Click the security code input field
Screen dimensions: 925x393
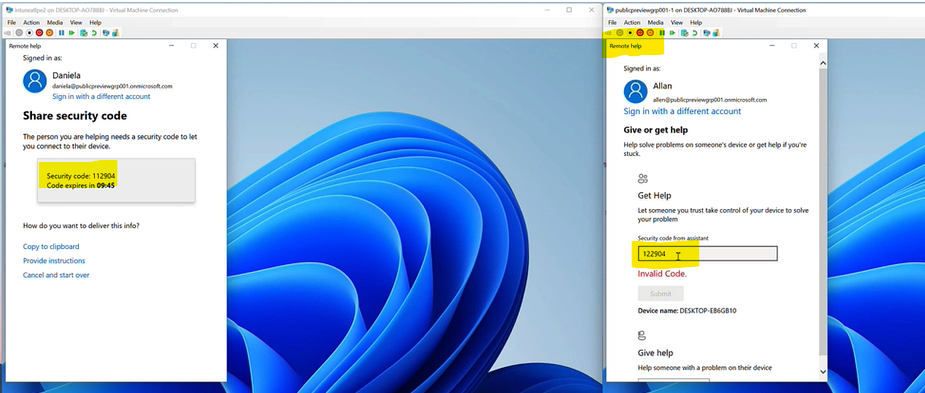707,254
